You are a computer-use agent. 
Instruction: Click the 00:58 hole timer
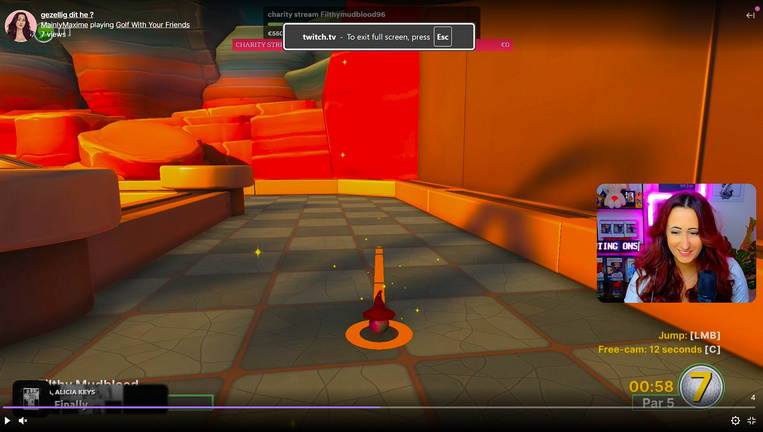pyautogui.click(x=651, y=386)
